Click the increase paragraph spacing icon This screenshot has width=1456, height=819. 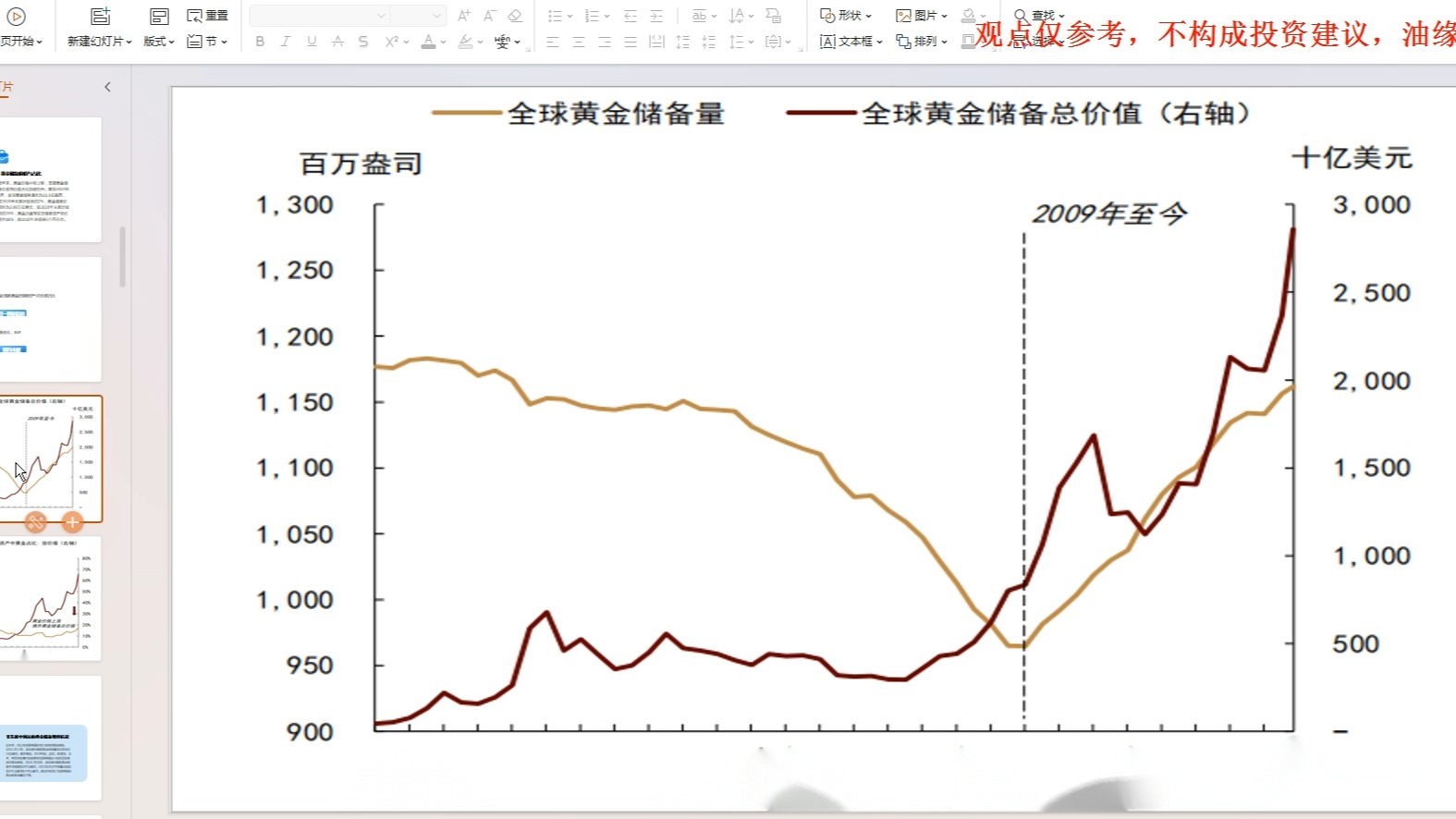coord(682,42)
